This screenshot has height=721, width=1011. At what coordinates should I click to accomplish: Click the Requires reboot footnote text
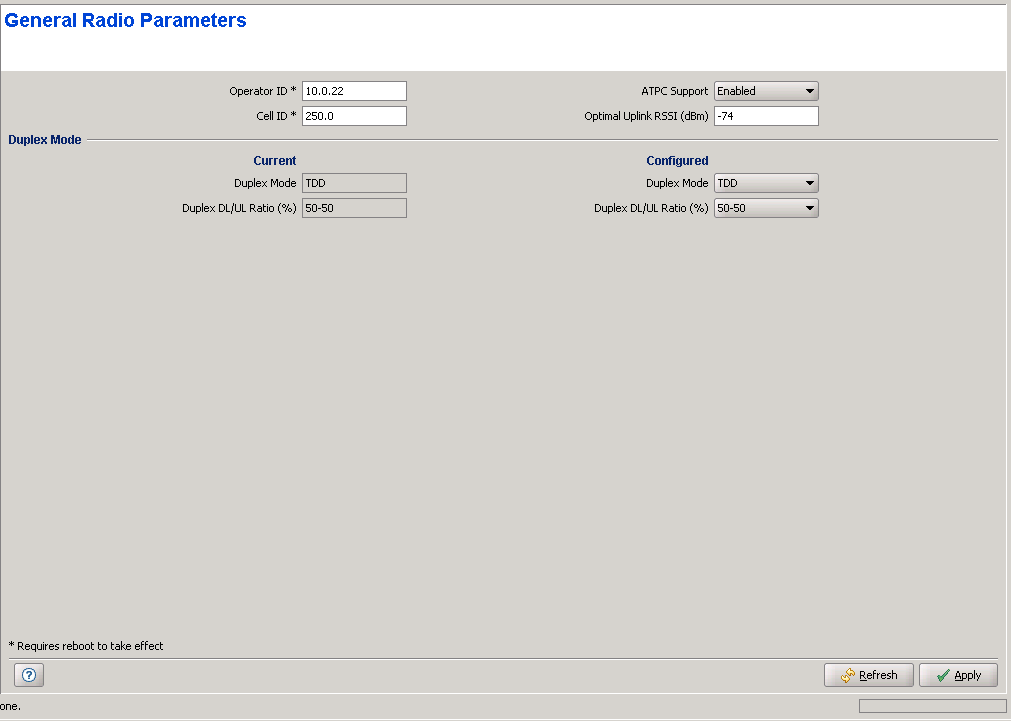(x=86, y=646)
